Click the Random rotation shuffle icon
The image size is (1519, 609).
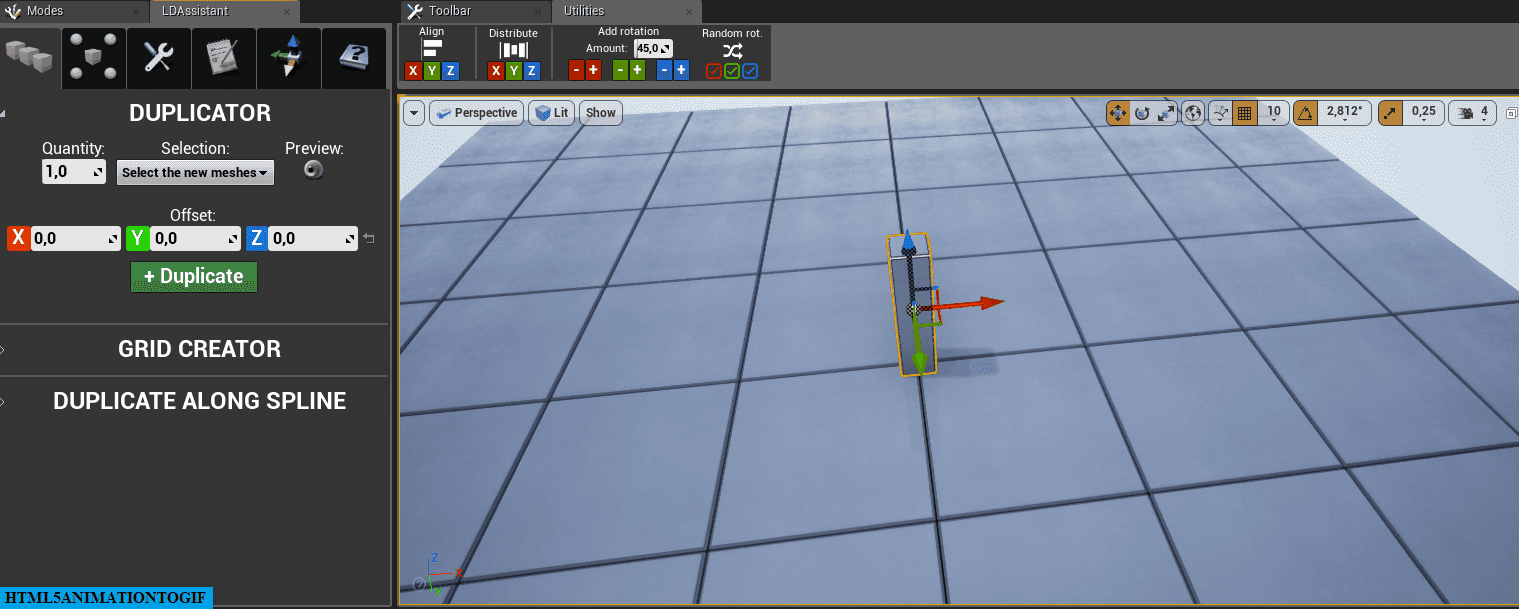[732, 50]
